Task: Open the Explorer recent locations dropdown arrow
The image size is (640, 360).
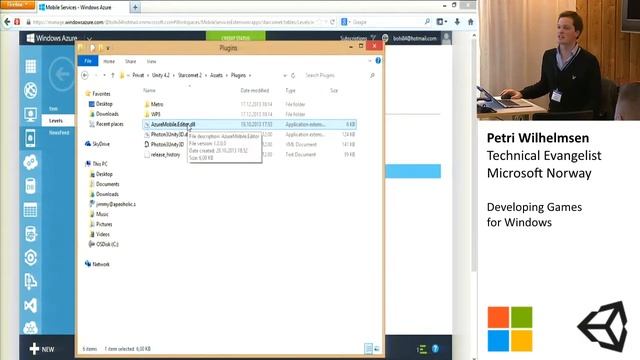Action: pos(104,76)
